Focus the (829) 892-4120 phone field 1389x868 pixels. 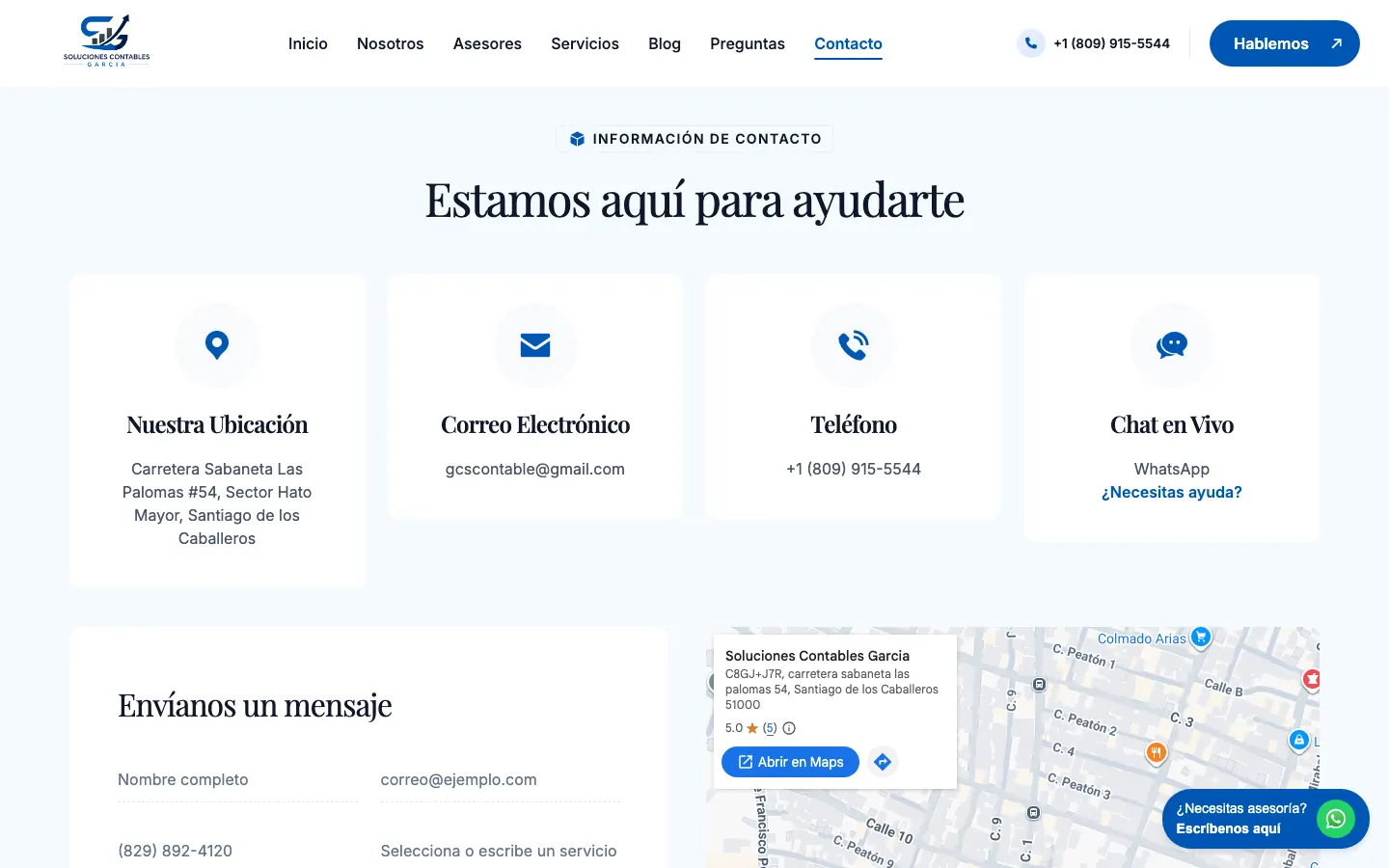tap(237, 851)
